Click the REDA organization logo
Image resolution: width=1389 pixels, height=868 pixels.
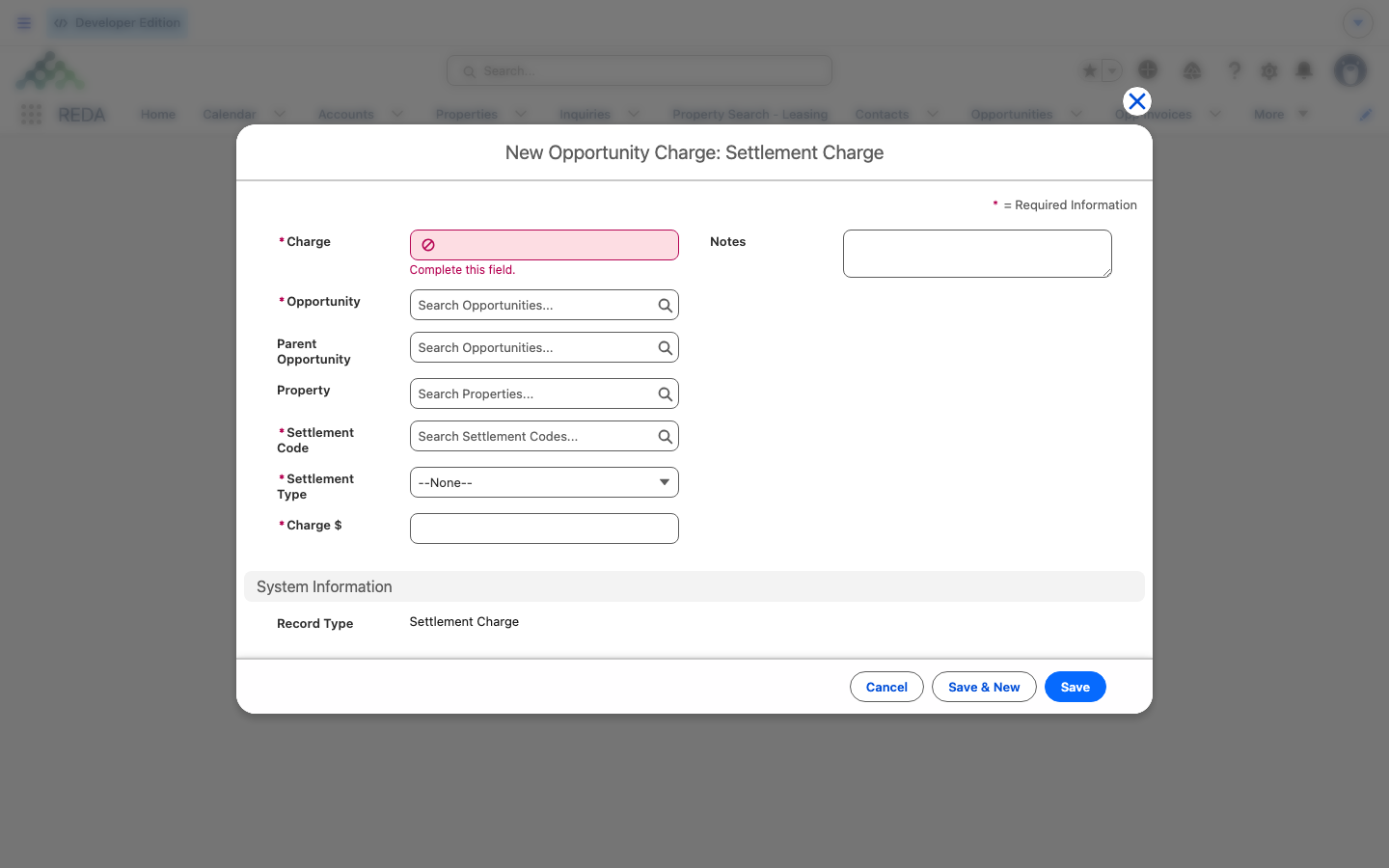50,70
